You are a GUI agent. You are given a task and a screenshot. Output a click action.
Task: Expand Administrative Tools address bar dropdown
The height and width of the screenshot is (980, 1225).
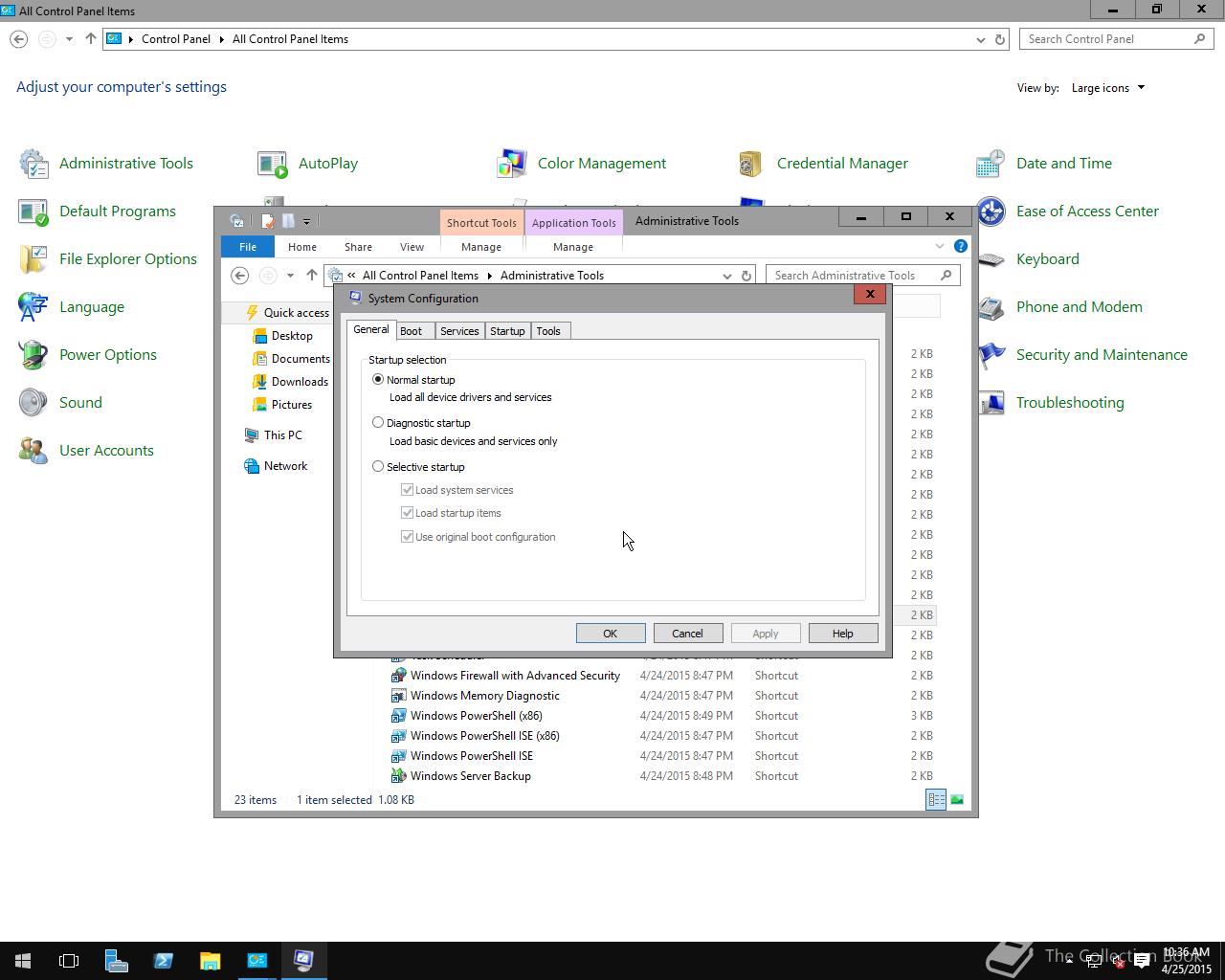click(726, 276)
